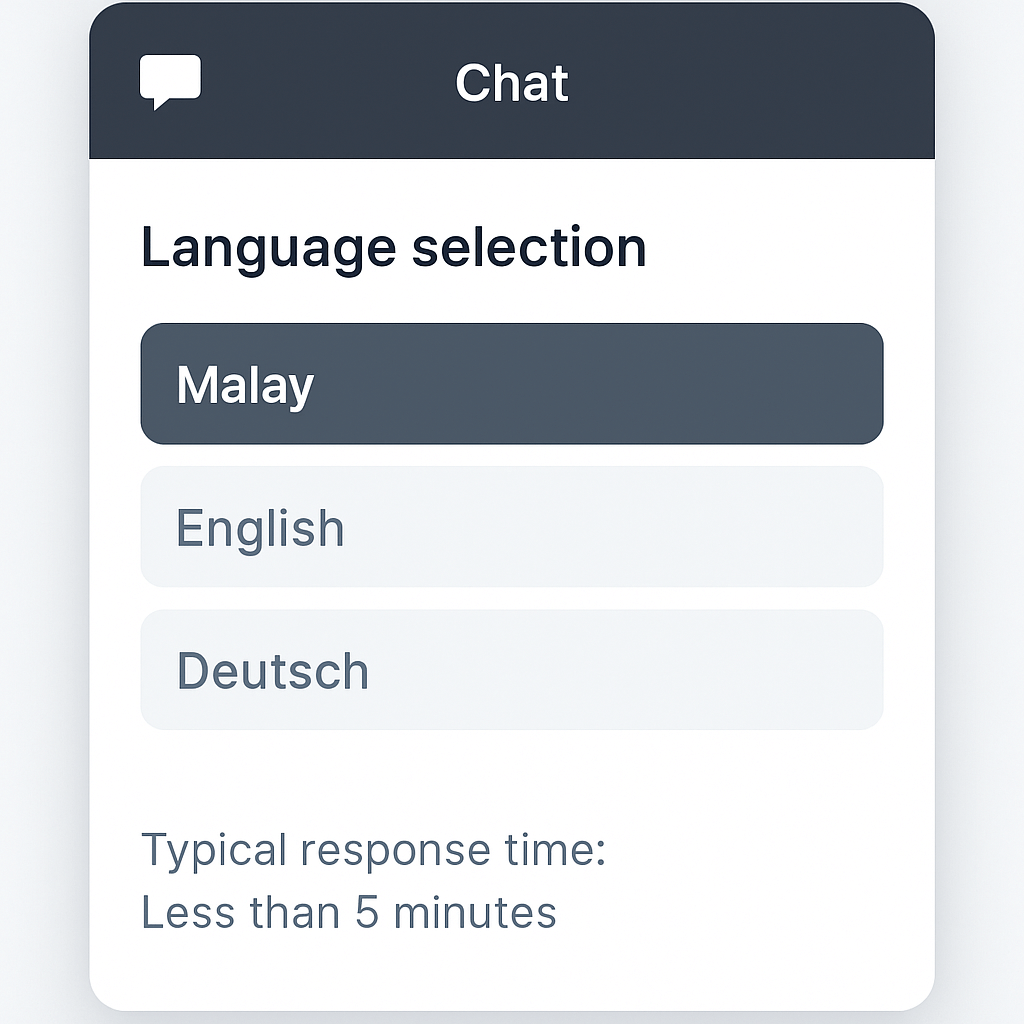This screenshot has width=1024, height=1024.
Task: Click the word "Deutsch" for German
Action: (272, 671)
